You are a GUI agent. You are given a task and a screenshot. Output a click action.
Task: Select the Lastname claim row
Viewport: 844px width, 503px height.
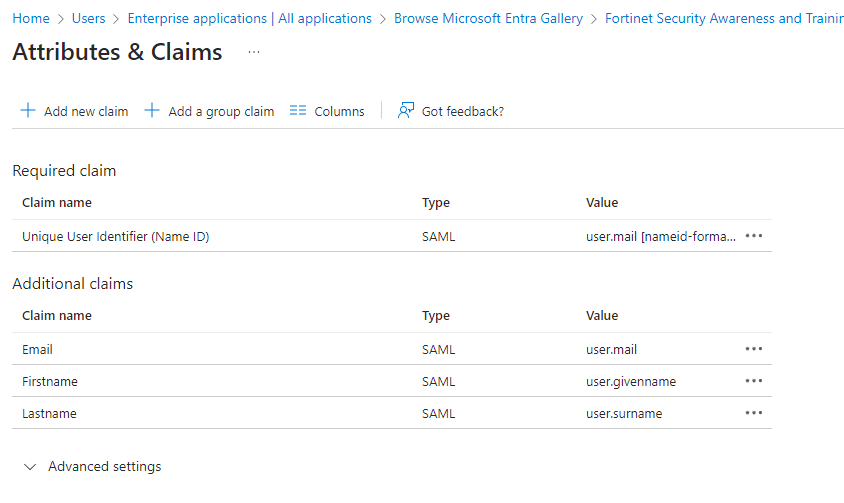tap(50, 414)
